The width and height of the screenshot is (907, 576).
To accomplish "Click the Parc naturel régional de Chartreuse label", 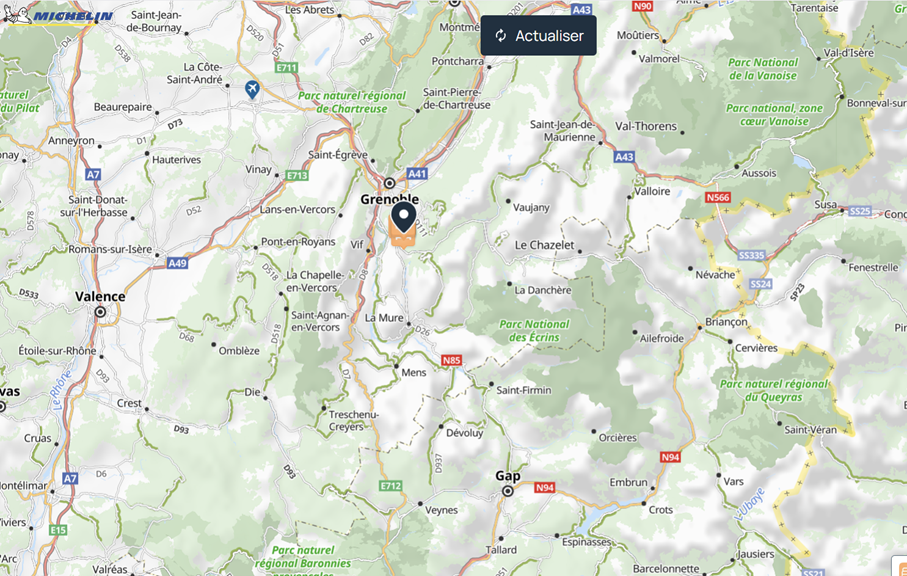I will tap(352, 102).
